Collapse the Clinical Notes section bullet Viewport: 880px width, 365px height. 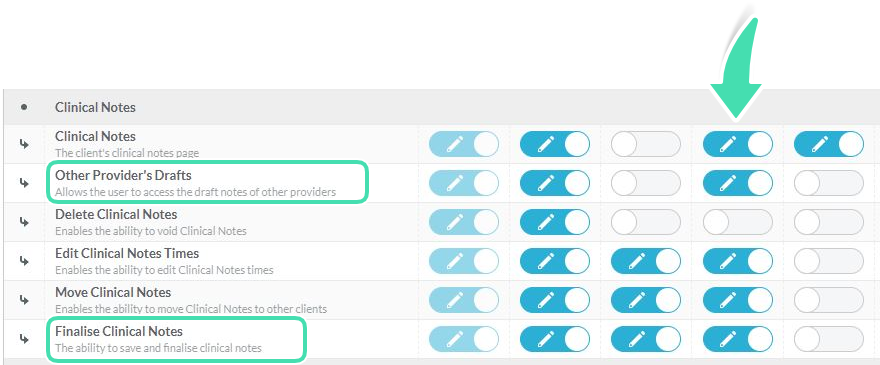click(24, 107)
